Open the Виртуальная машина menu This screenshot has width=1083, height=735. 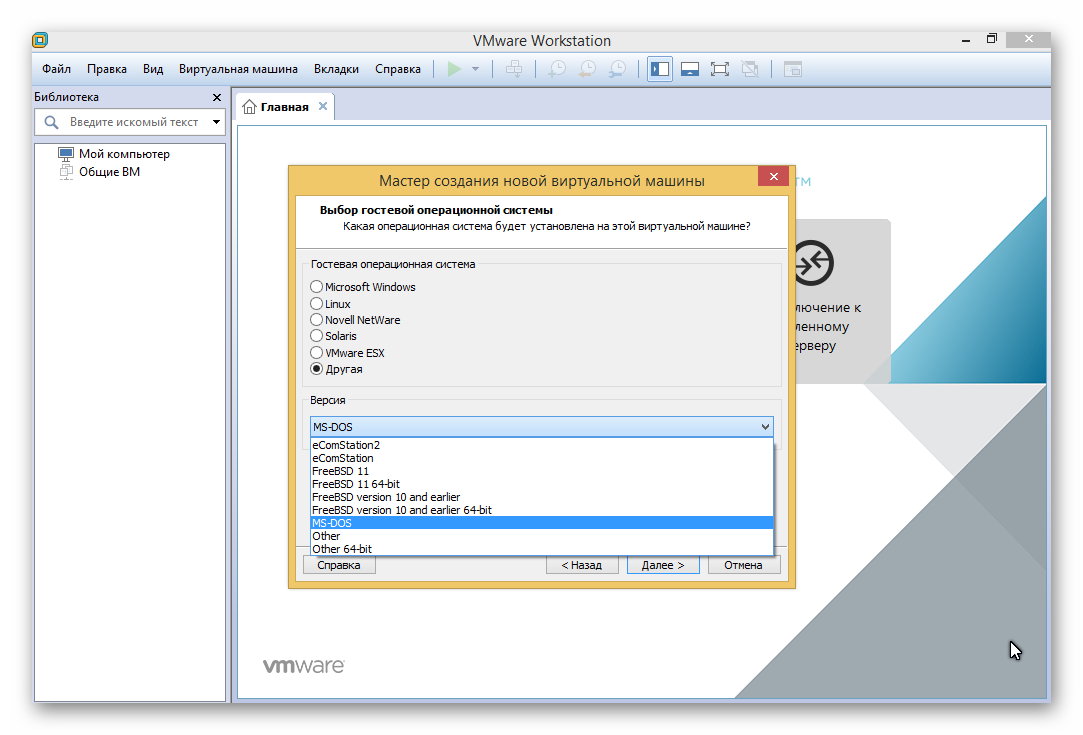[238, 69]
